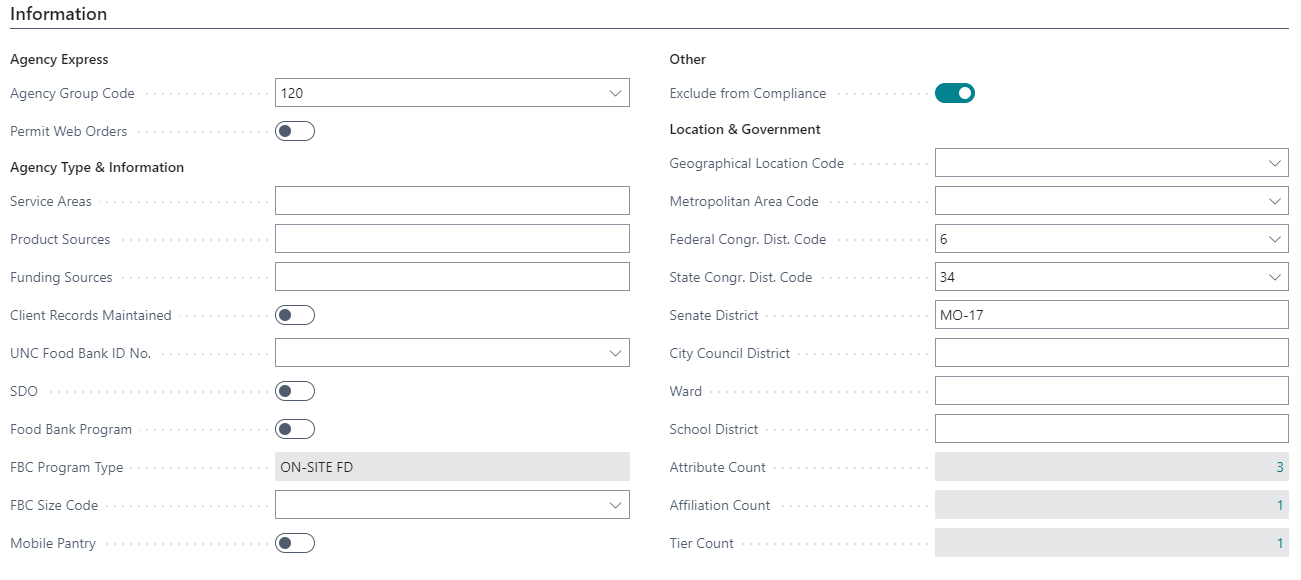Disable the Exclude from Compliance toggle

954,93
